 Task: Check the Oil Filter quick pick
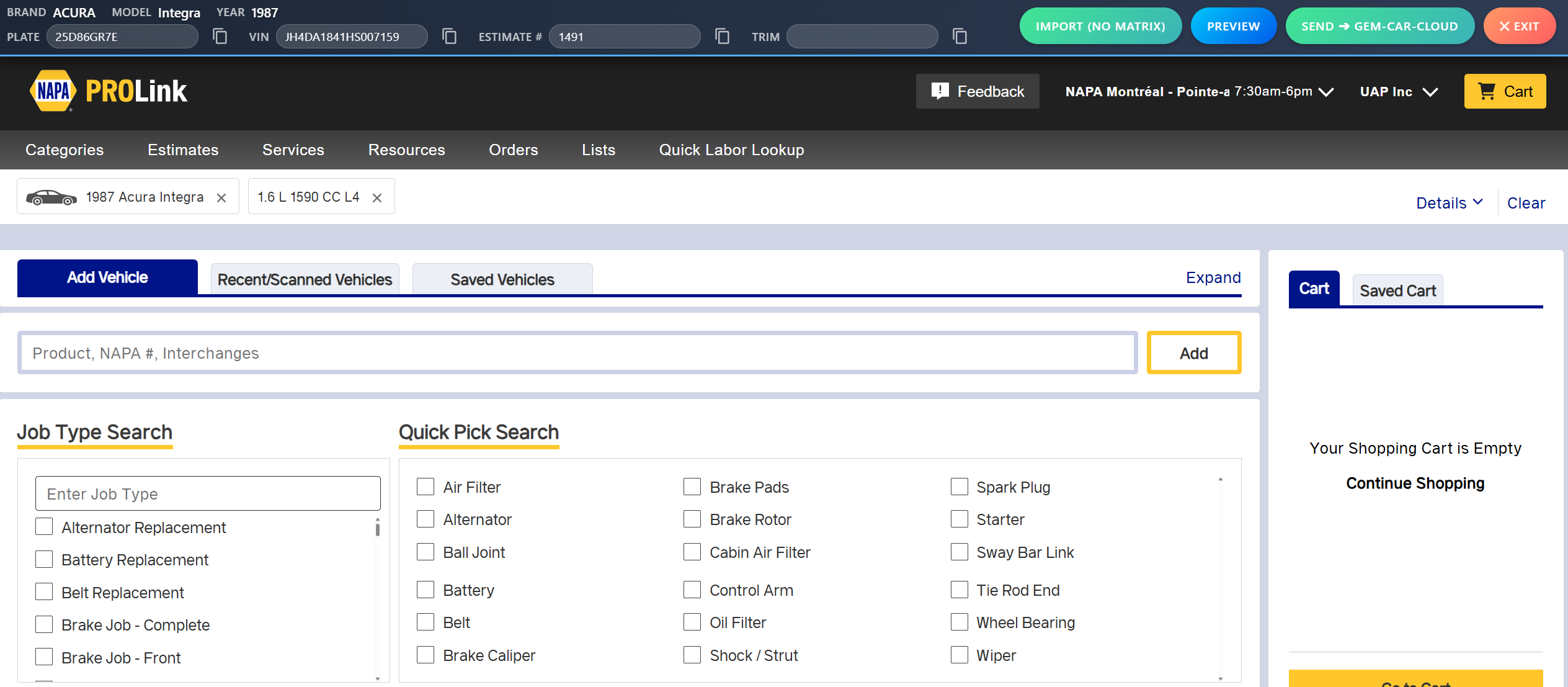(692, 622)
